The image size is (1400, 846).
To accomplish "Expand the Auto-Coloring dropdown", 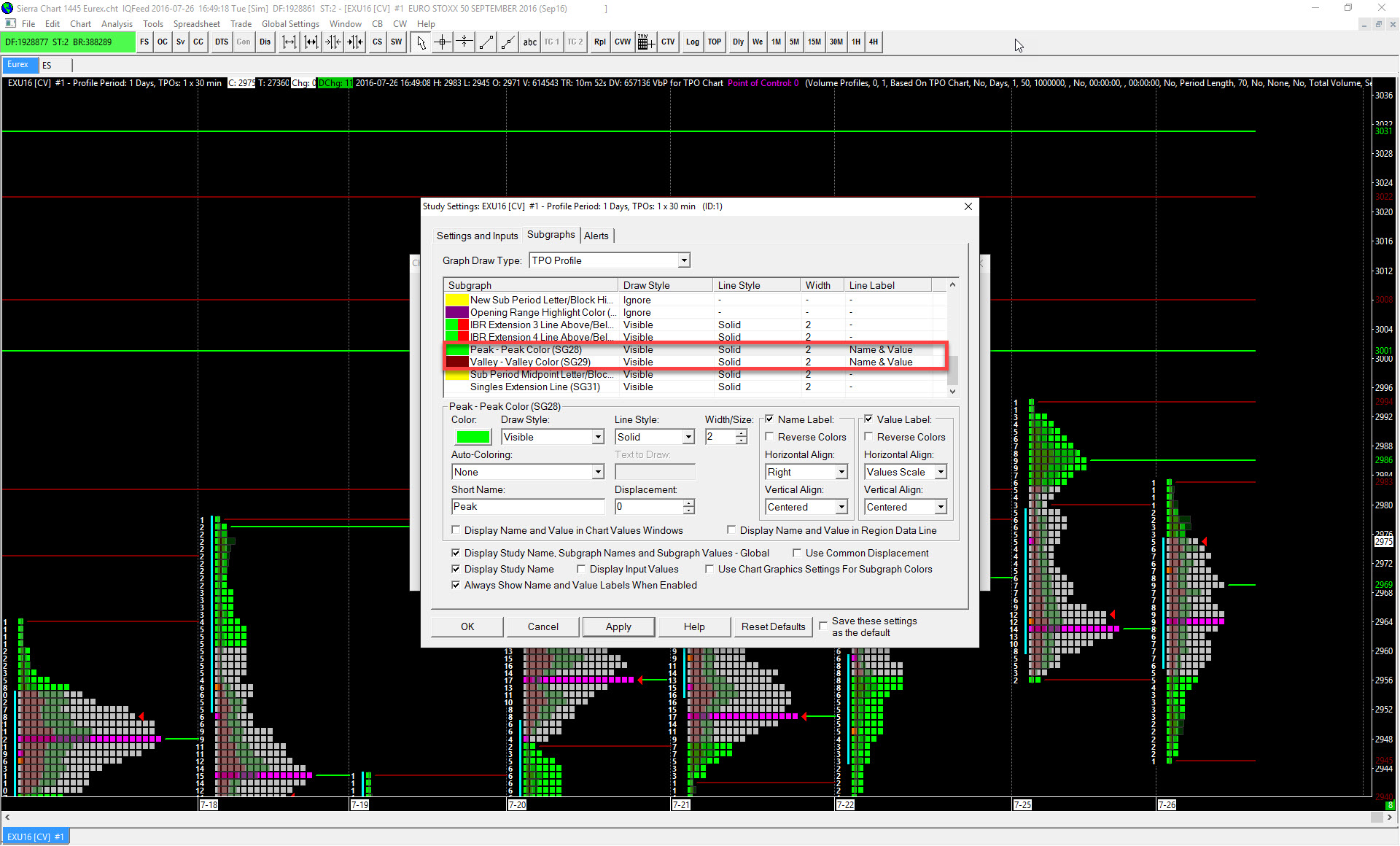I will 597,472.
